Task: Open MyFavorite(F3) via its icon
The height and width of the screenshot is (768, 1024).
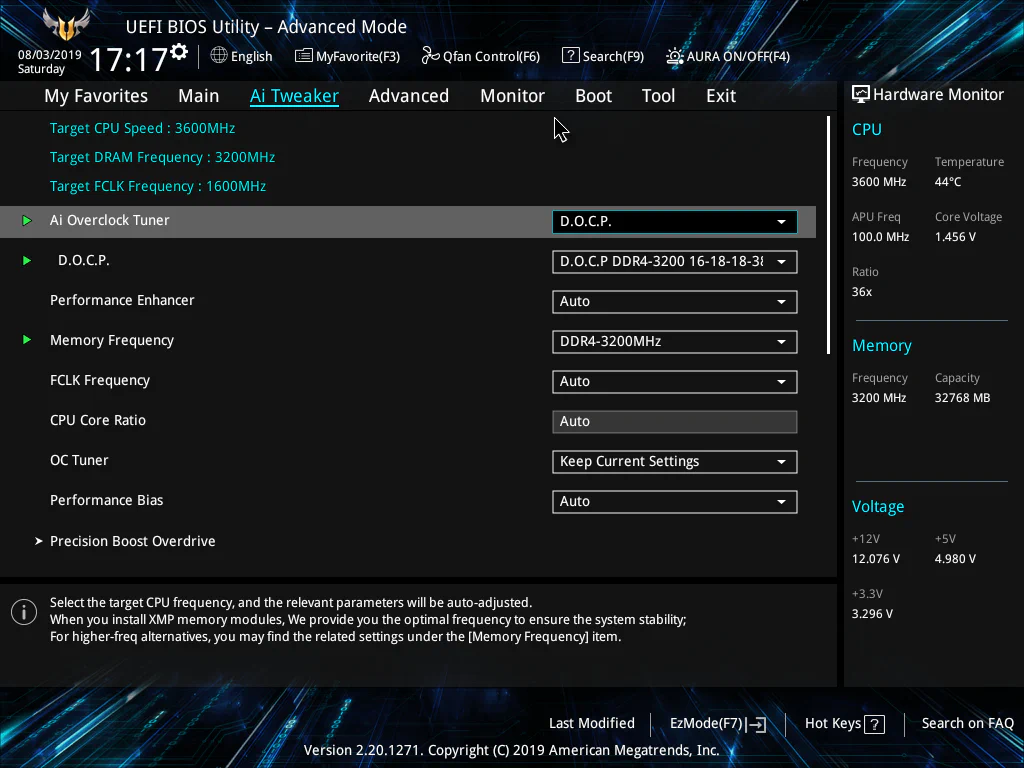Action: pyautogui.click(x=304, y=56)
